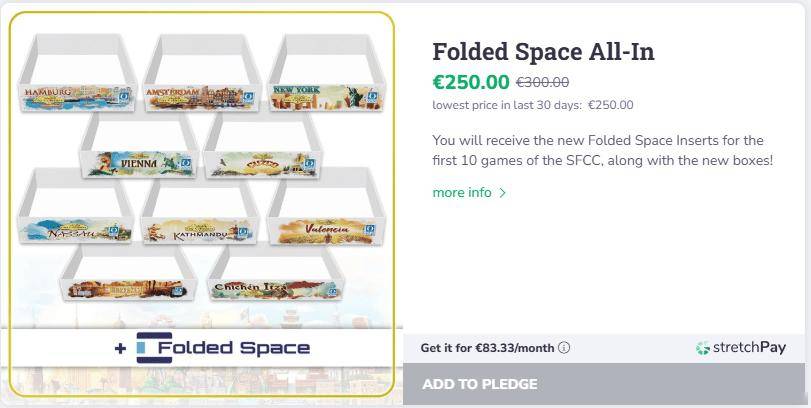The height and width of the screenshot is (408, 811).
Task: Click the stretchPay logo icon
Action: pos(703,348)
